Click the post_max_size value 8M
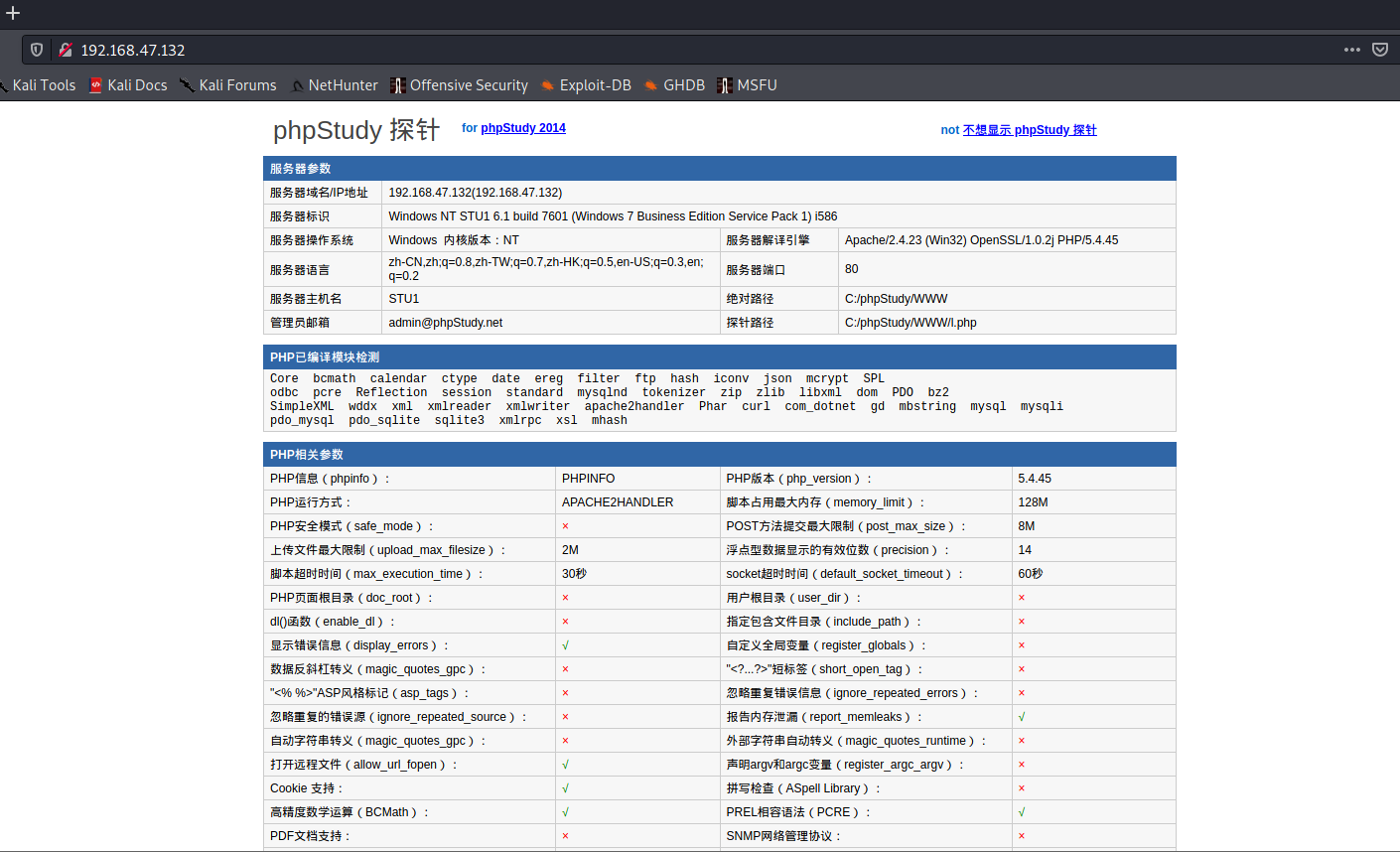This screenshot has height=852, width=1400. click(x=1027, y=526)
